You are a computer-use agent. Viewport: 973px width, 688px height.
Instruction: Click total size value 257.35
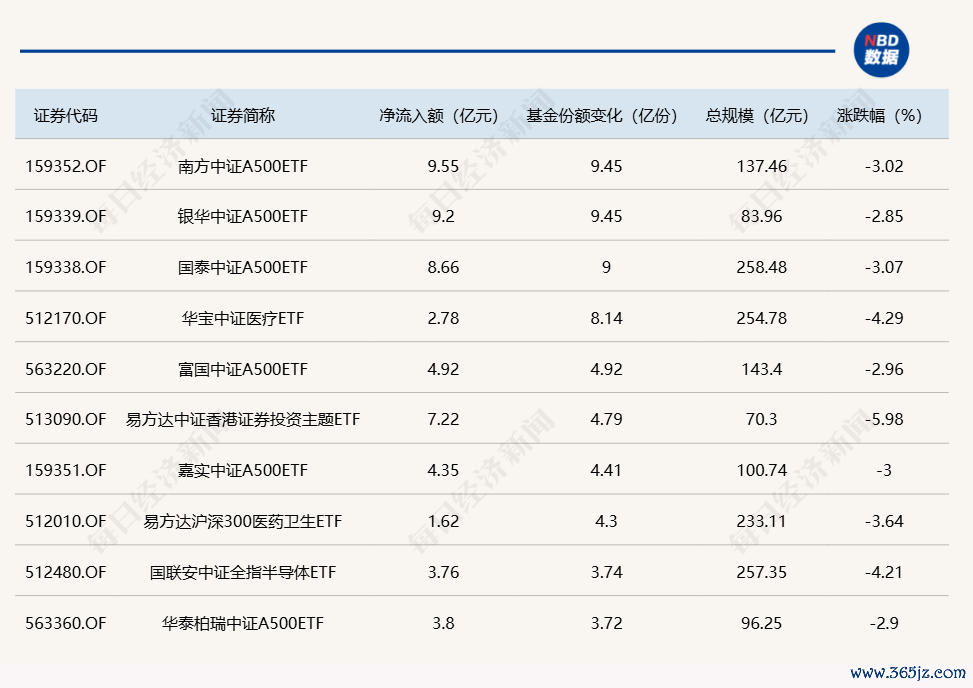pos(761,572)
